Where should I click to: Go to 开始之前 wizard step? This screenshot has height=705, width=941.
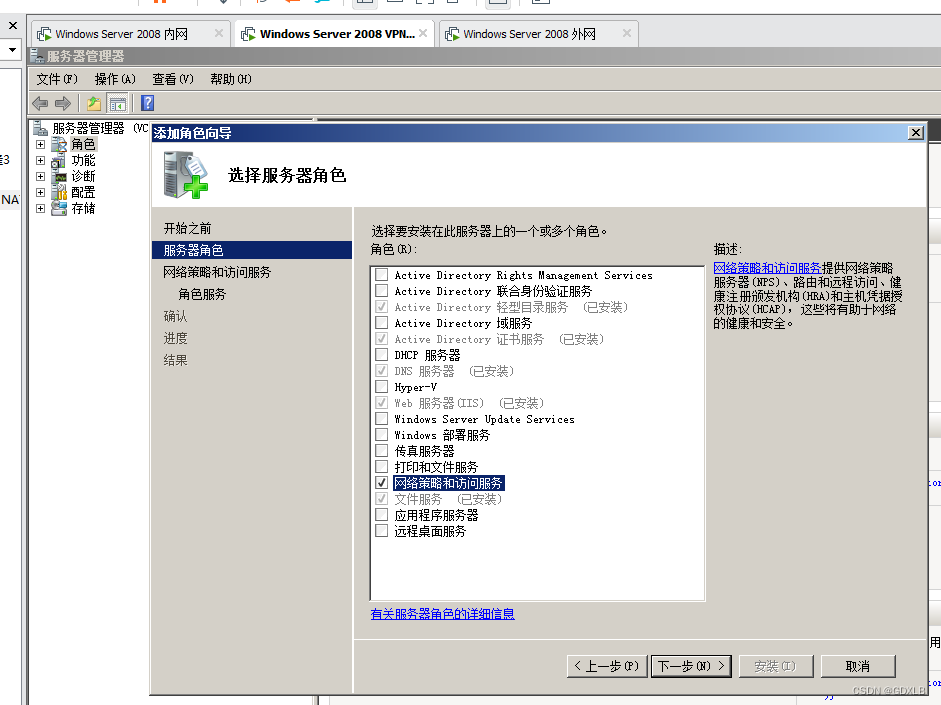(x=188, y=228)
